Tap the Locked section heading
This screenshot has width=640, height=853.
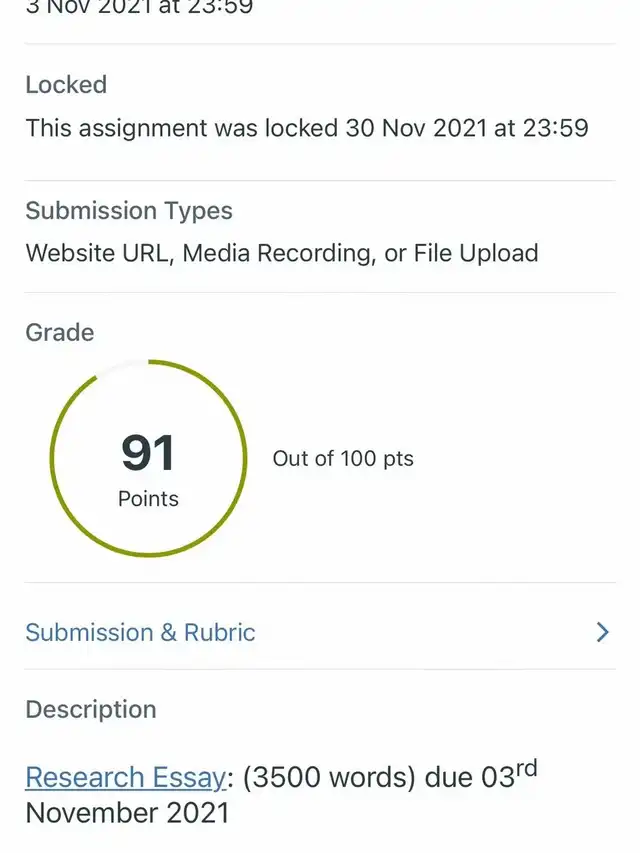coord(66,84)
